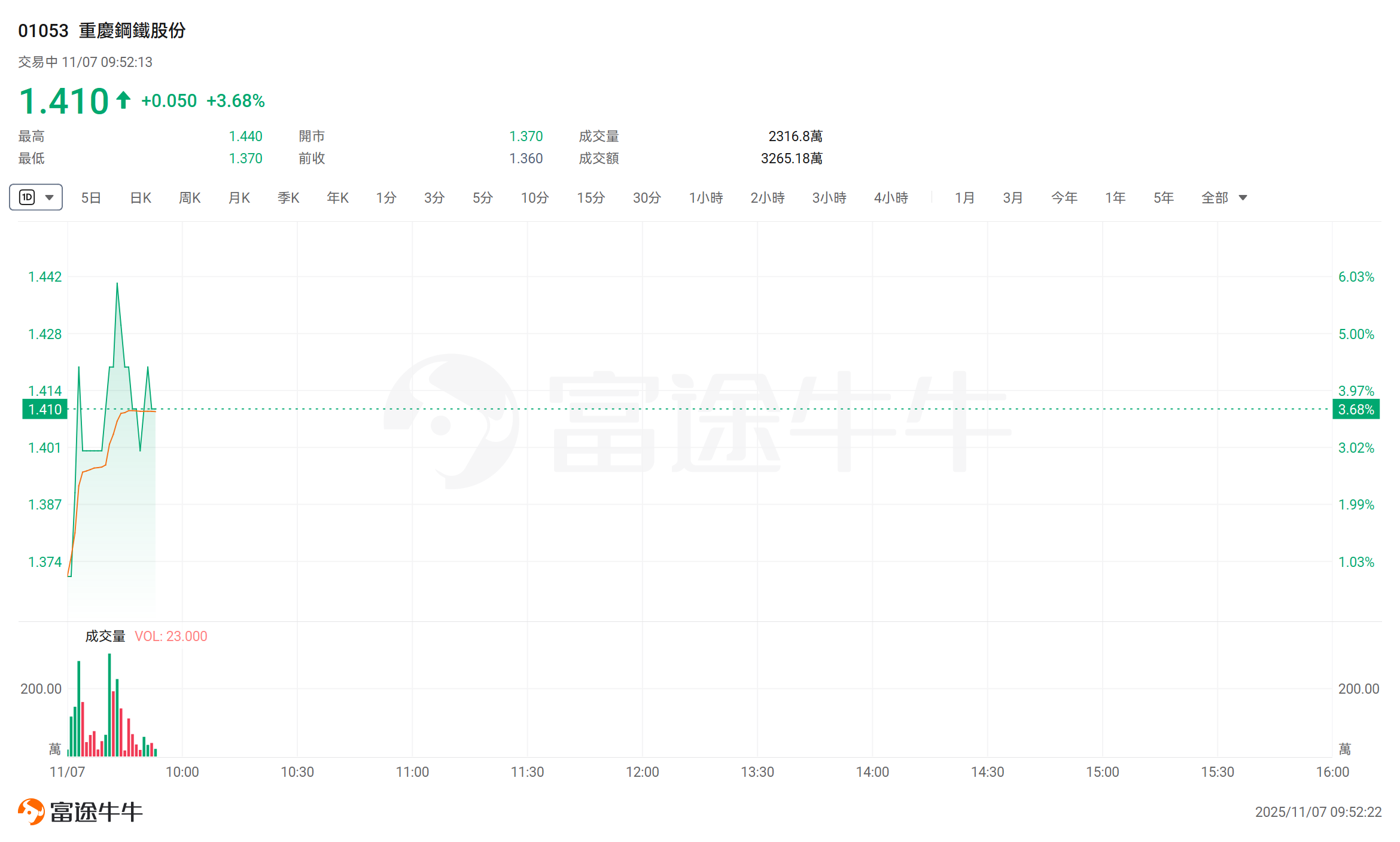Image resolution: width=1400 pixels, height=842 pixels.
Task: Click the 1.410 current price axis label
Action: pyautogui.click(x=45, y=410)
